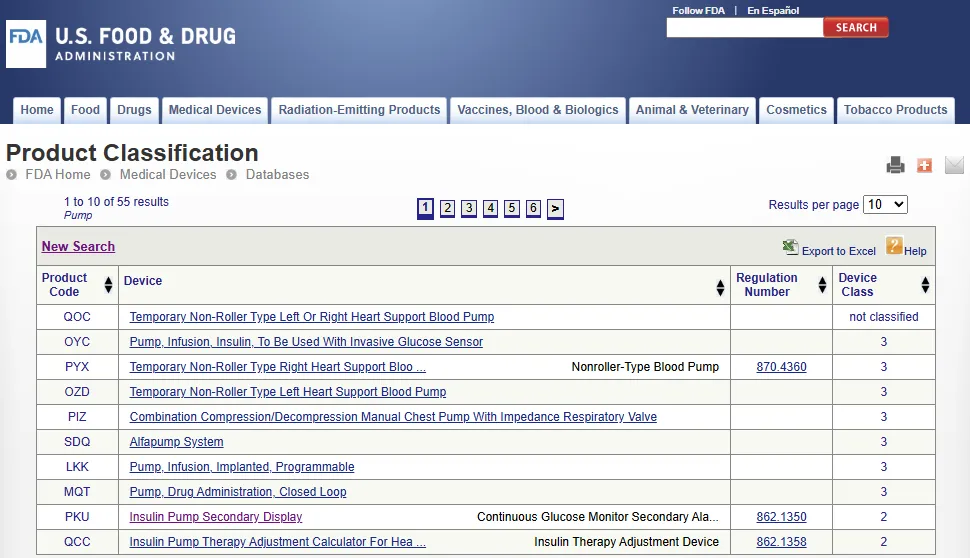Open Pump, Drug Administration, Closed Loop link
This screenshot has width=970, height=558.
coord(238,492)
